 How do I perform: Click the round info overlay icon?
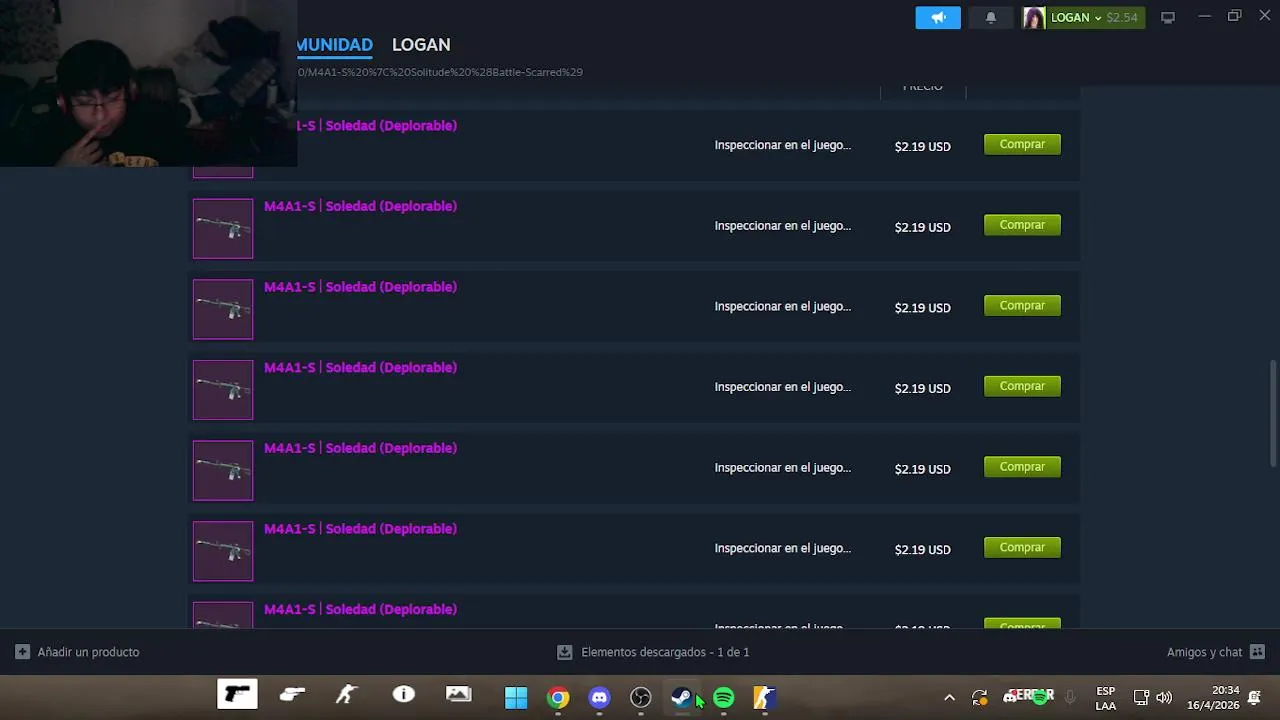[404, 694]
